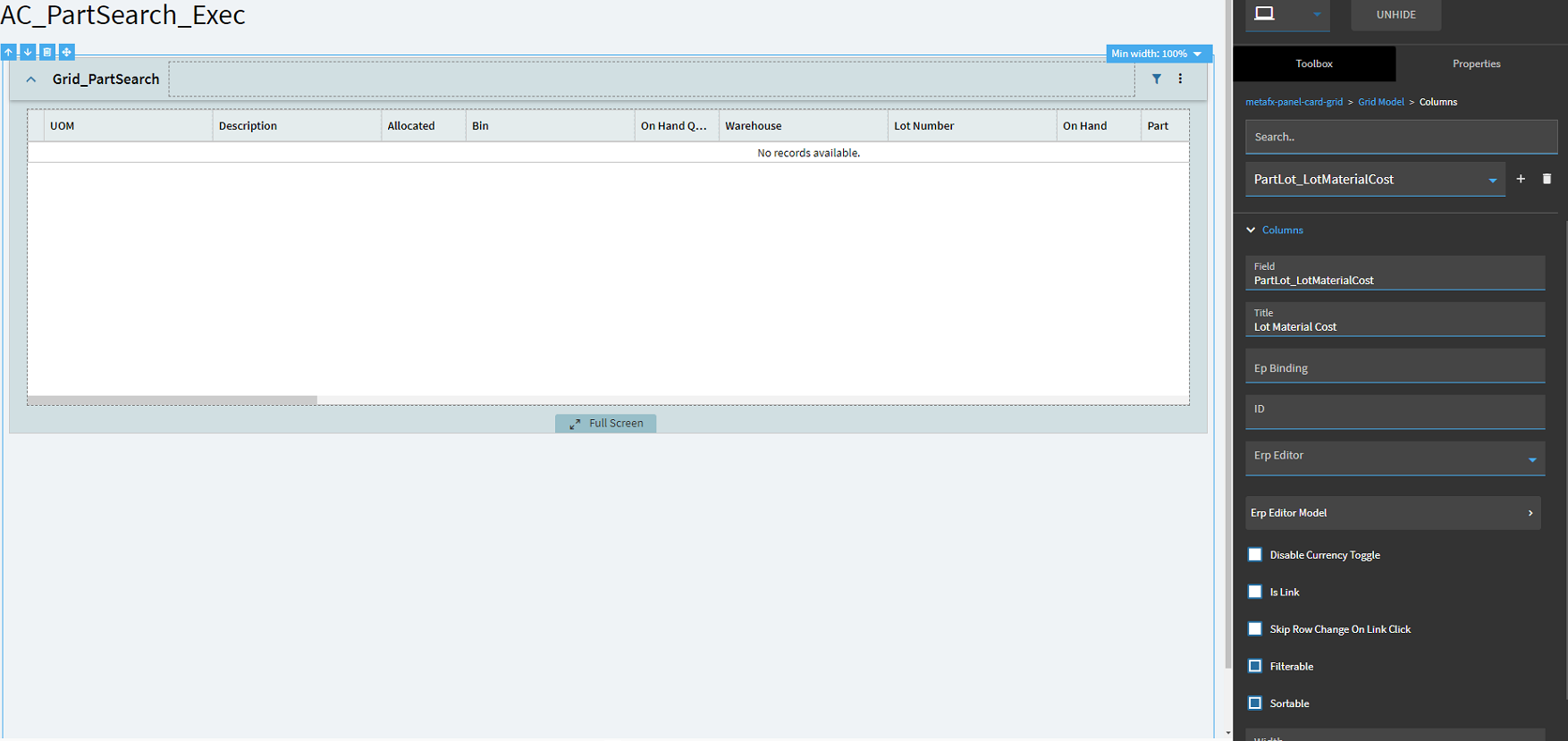Open the PartLot_LotMaterialCost column selector dropdown
This screenshot has width=1568, height=741.
pyautogui.click(x=1375, y=180)
